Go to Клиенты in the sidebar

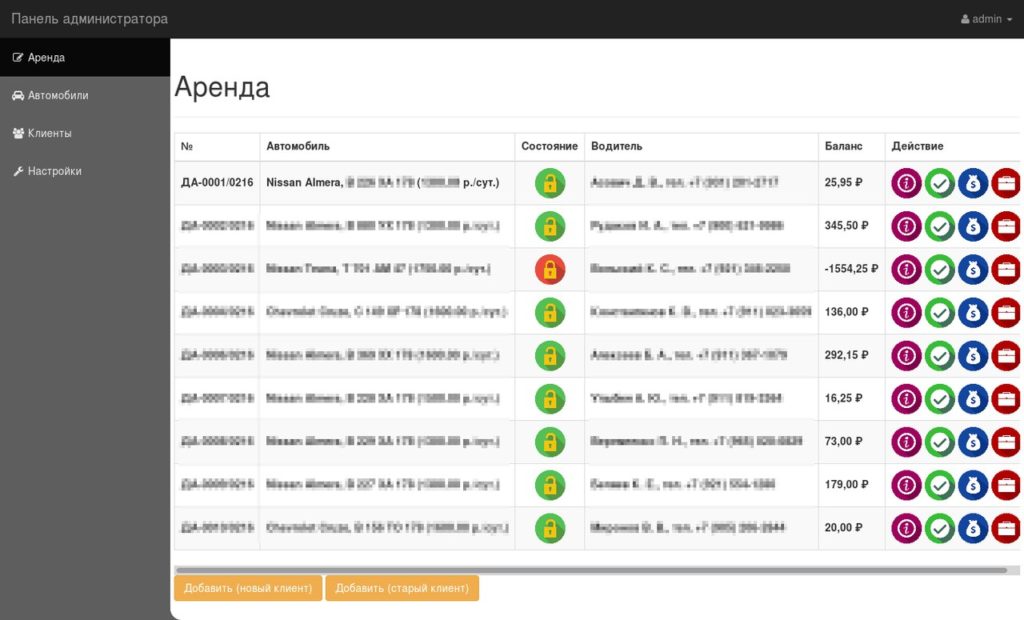85,133
